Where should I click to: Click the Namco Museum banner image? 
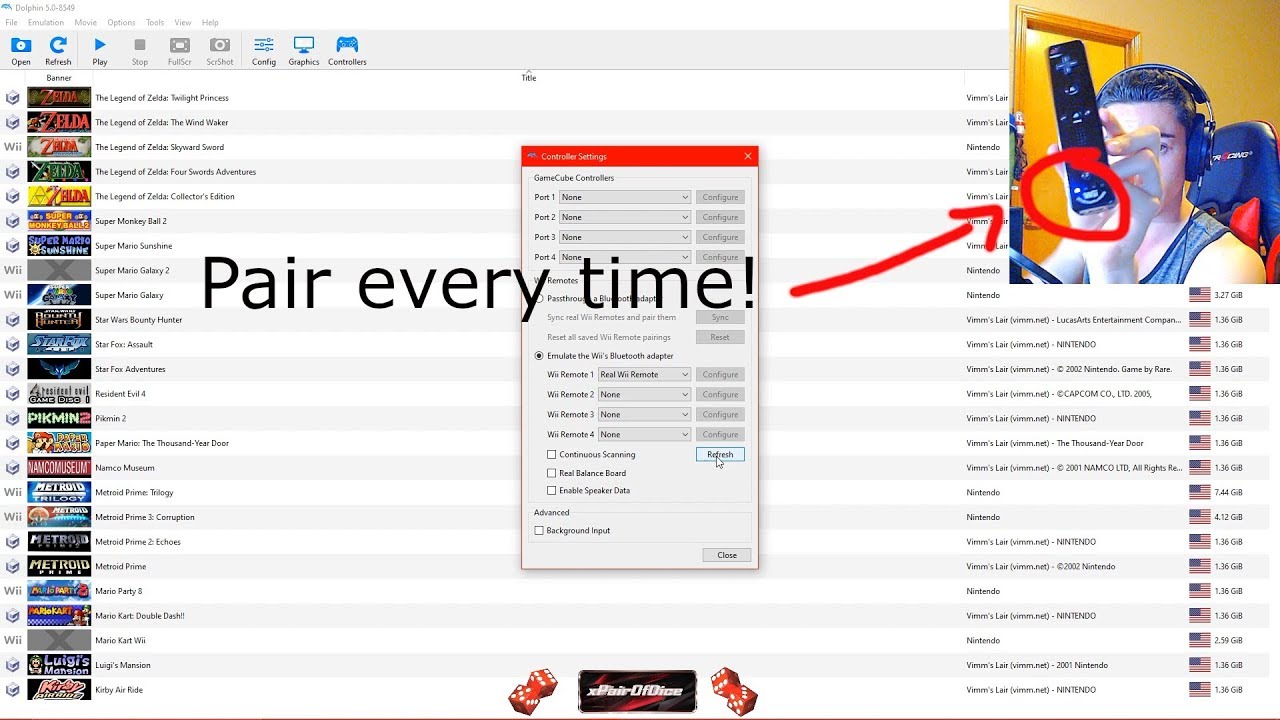(x=59, y=468)
